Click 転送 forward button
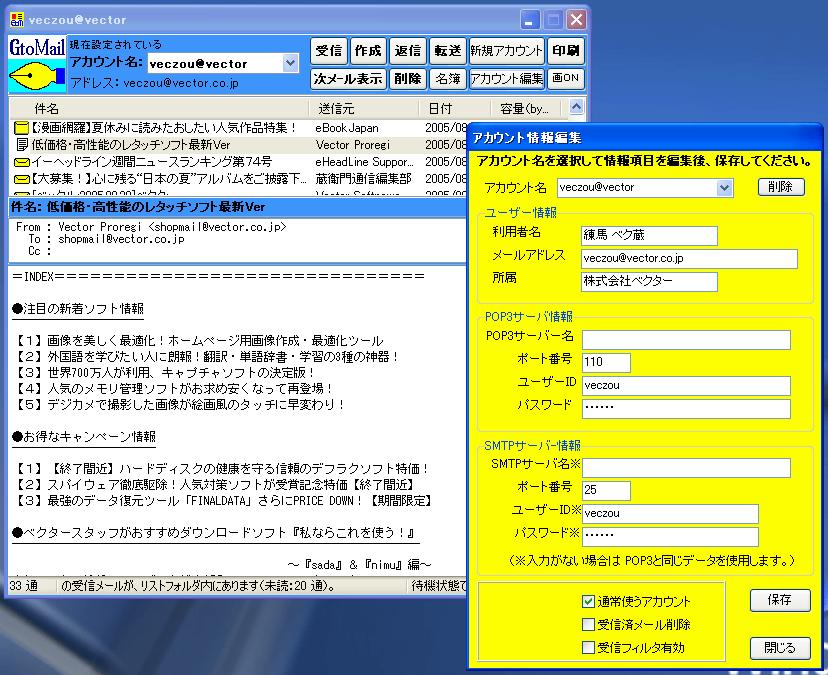 click(x=447, y=51)
